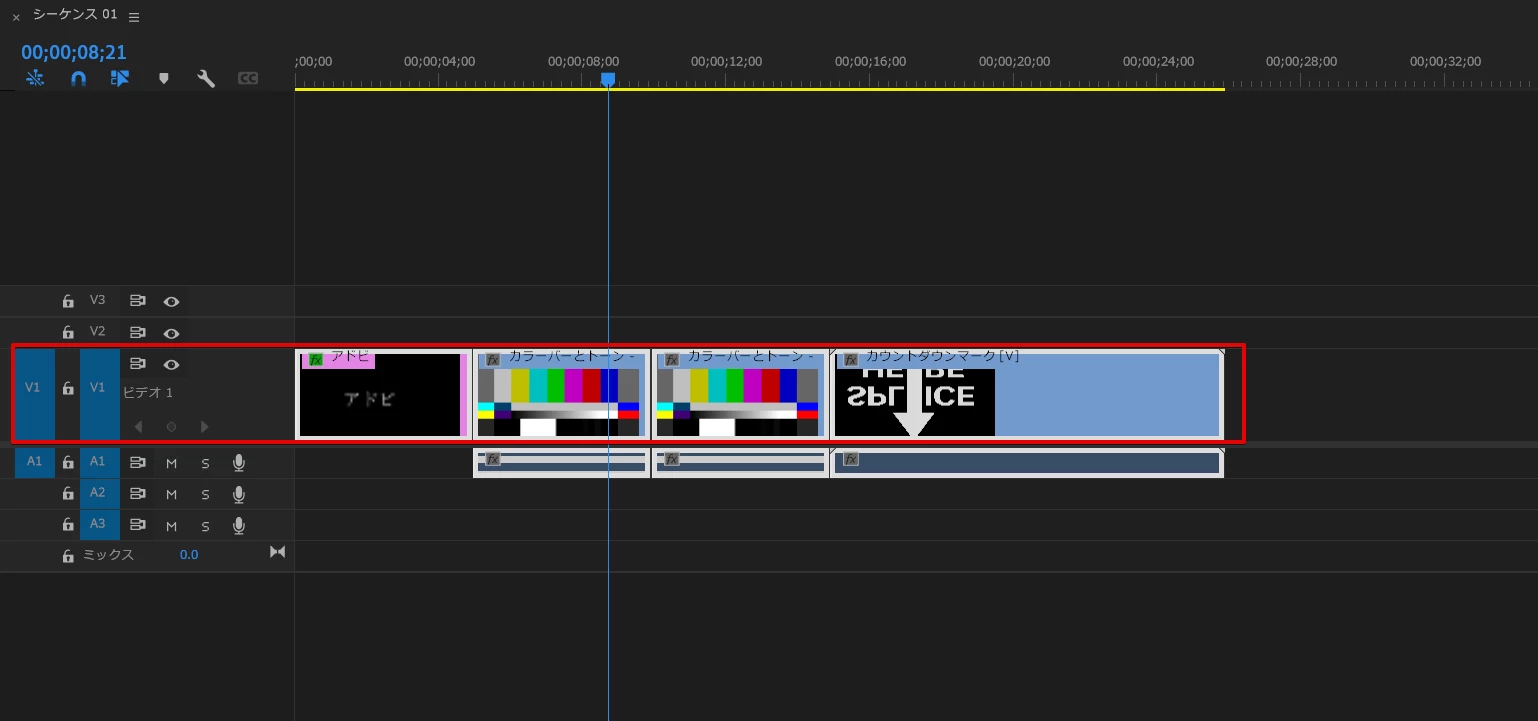Hide track V3 with the eye icon
The height and width of the screenshot is (721, 1538).
click(x=171, y=301)
